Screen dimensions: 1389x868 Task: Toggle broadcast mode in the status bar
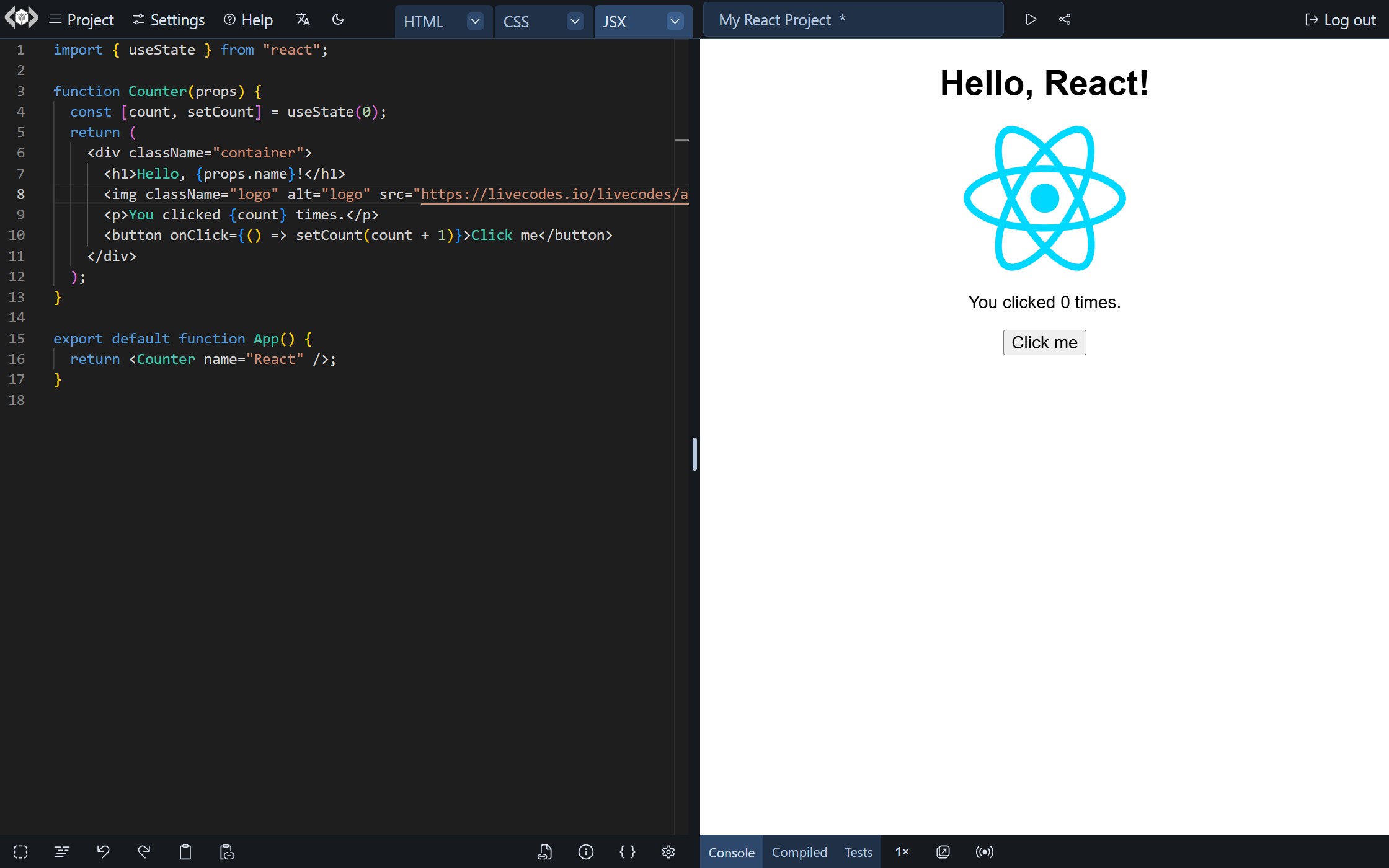[x=984, y=851]
